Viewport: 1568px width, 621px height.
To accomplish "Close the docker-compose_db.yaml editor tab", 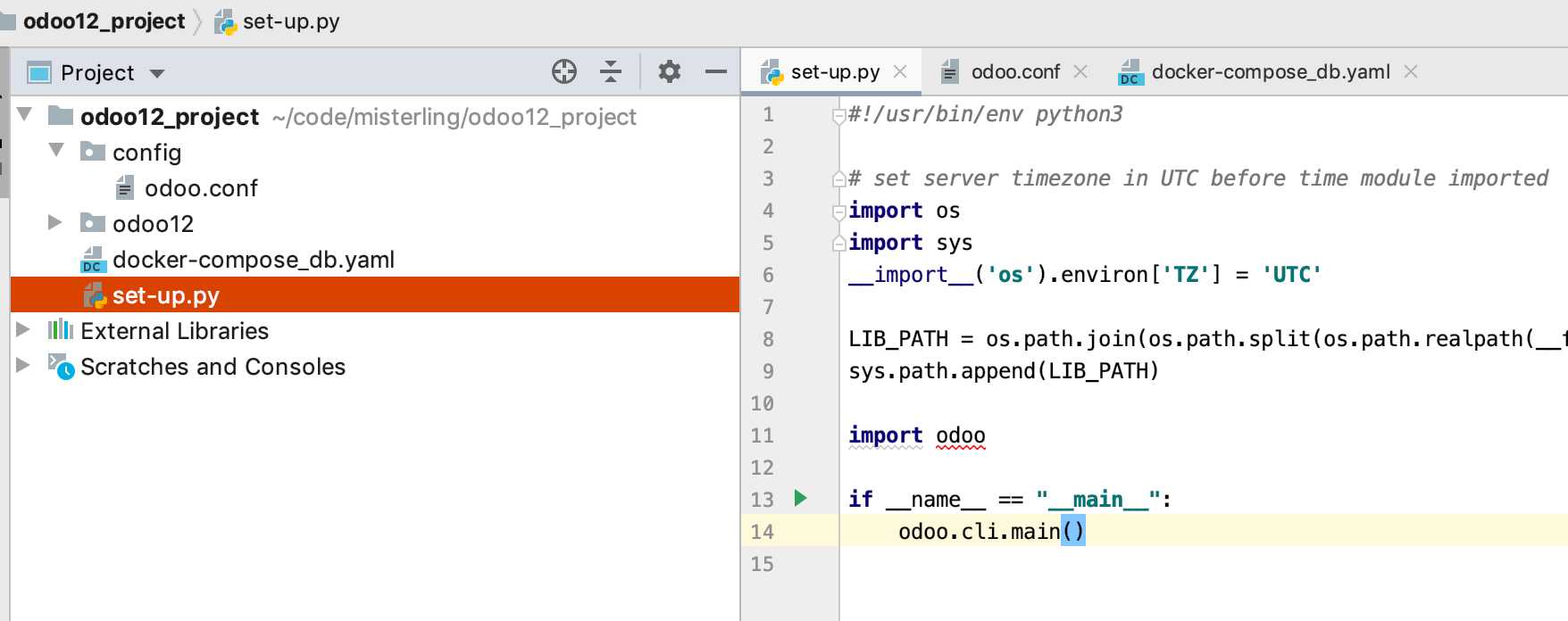I will coord(1411,71).
